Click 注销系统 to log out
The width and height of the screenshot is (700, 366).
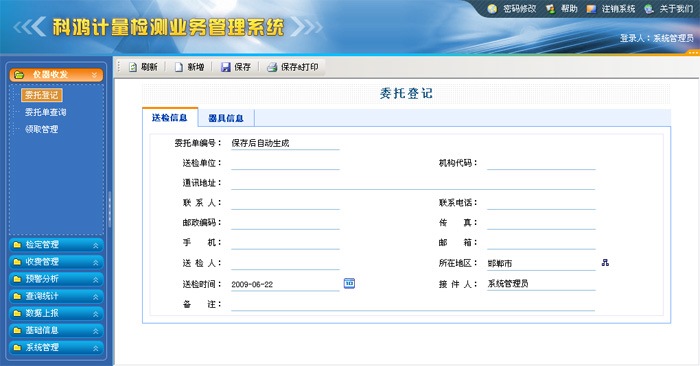618,9
